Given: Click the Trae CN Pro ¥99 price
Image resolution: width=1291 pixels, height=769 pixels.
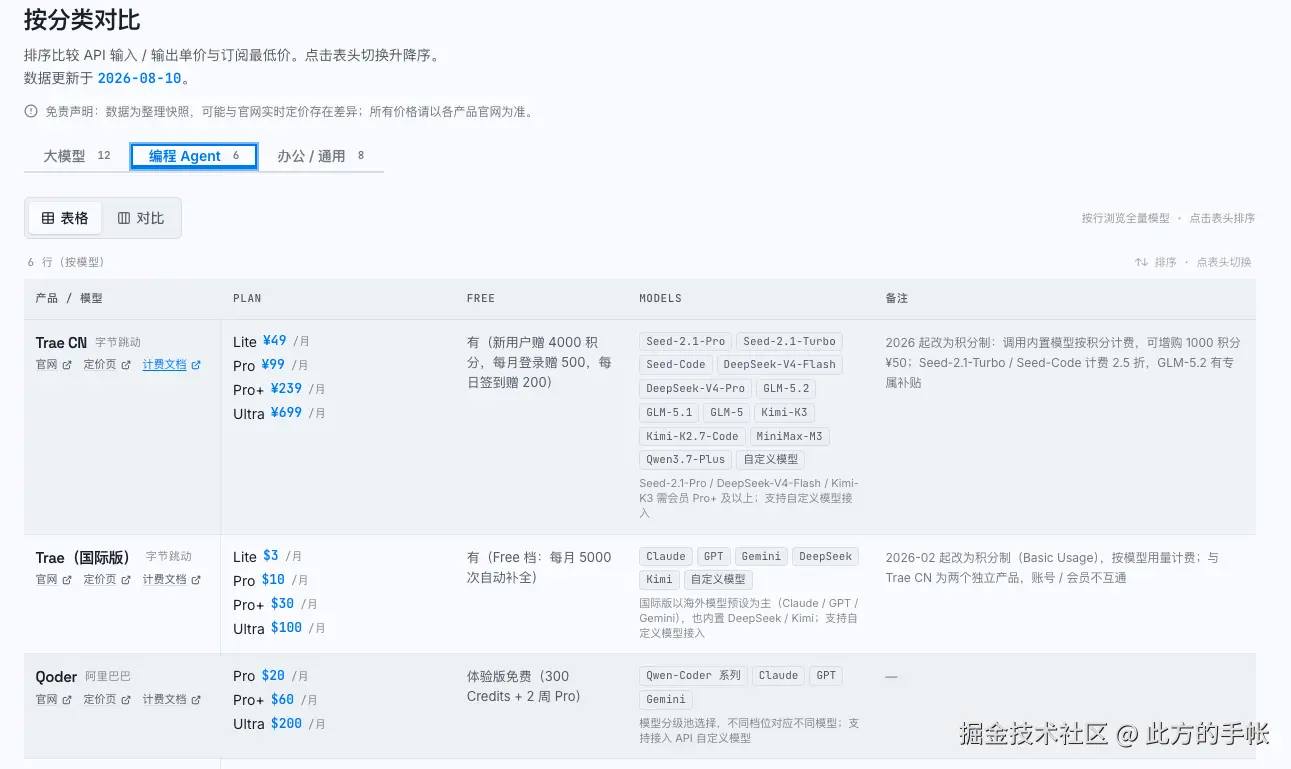Looking at the screenshot, I should [x=271, y=366].
